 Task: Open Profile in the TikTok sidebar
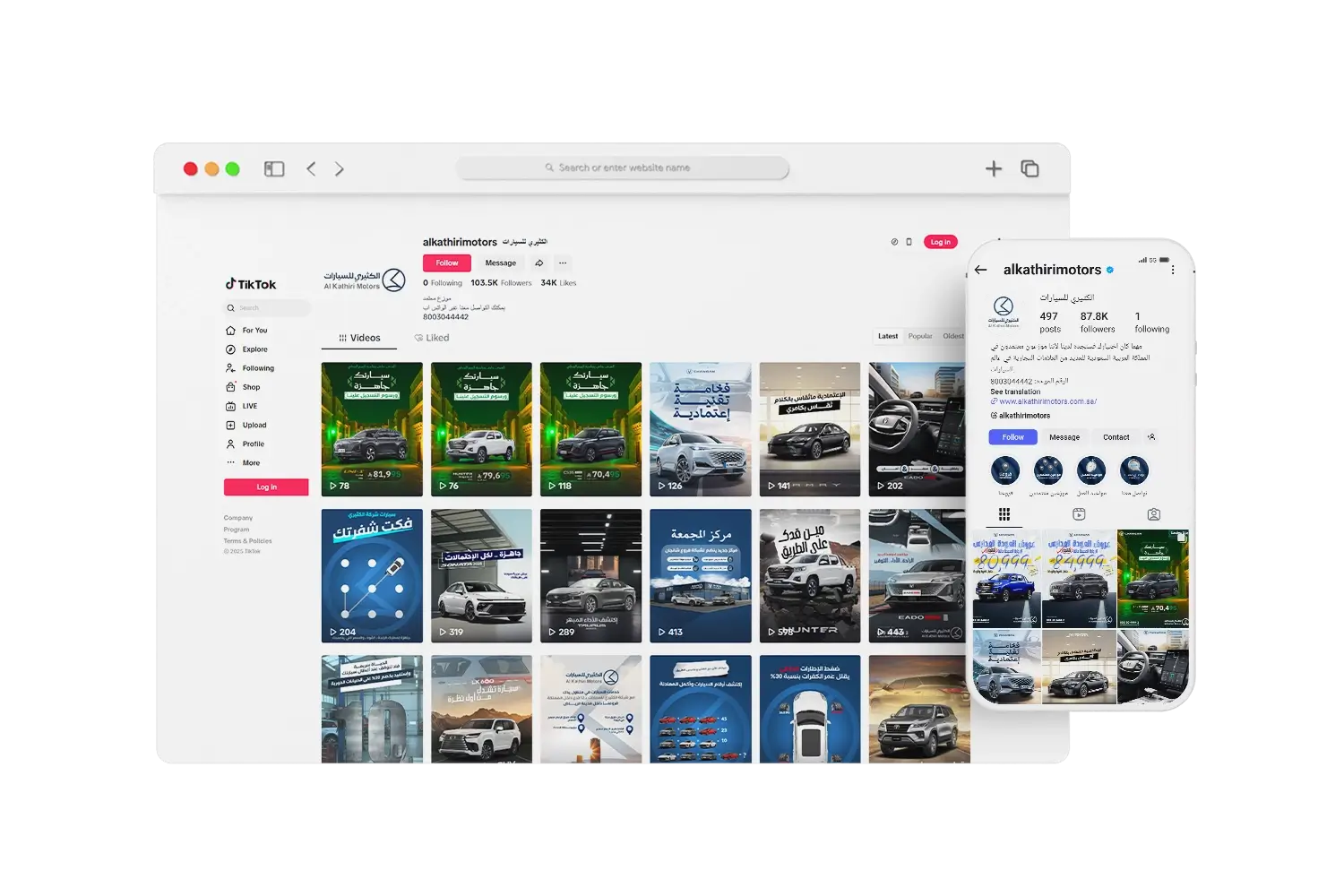point(246,444)
